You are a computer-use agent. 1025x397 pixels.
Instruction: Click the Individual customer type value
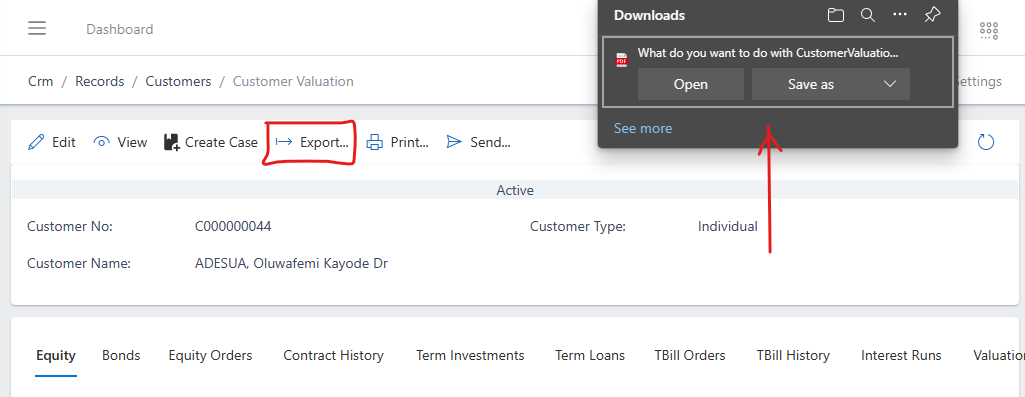point(728,227)
